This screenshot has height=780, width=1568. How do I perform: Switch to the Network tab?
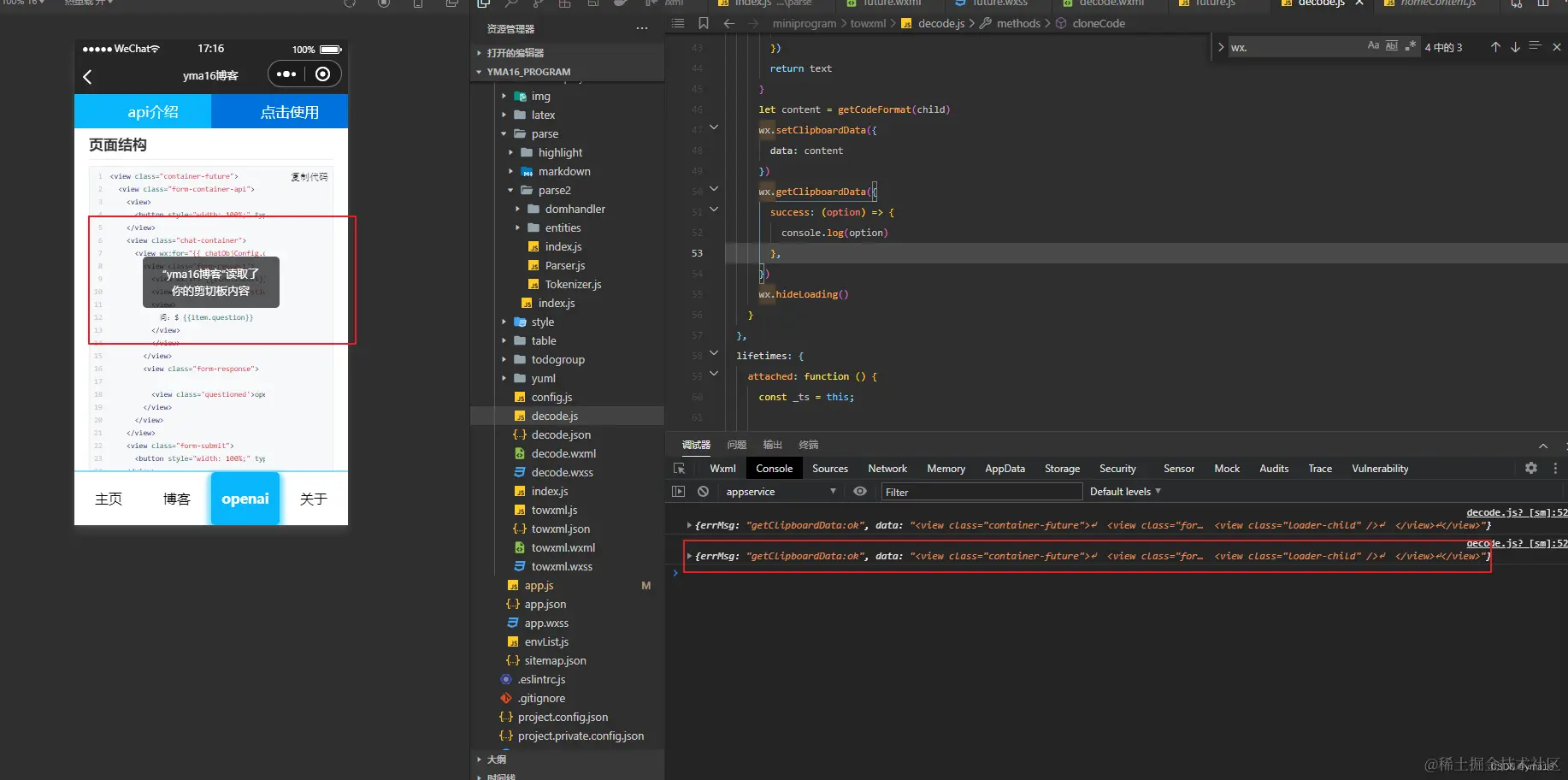(x=887, y=469)
